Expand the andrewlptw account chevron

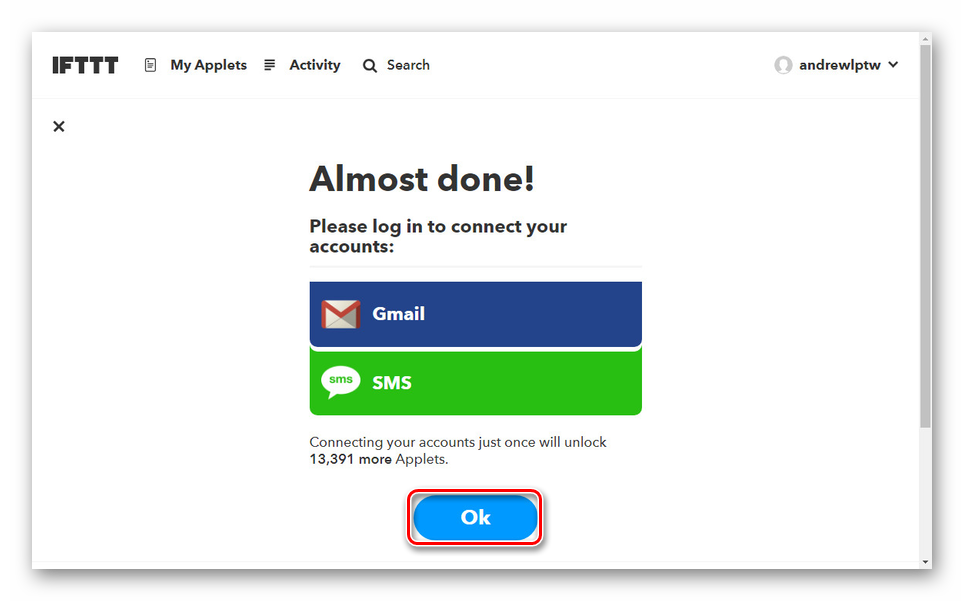(x=893, y=65)
